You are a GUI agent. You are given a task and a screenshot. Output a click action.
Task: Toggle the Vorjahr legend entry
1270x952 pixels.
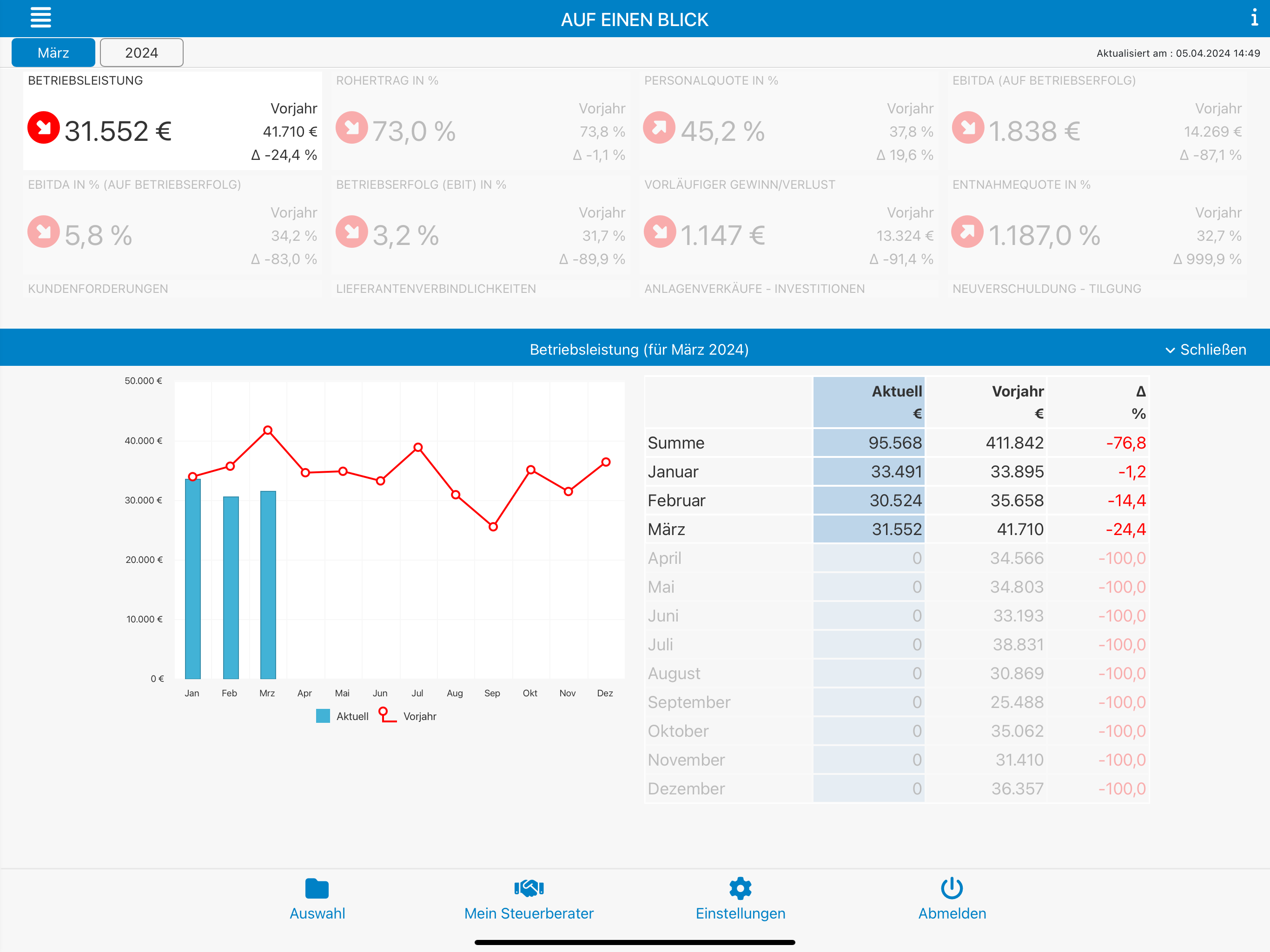[408, 716]
